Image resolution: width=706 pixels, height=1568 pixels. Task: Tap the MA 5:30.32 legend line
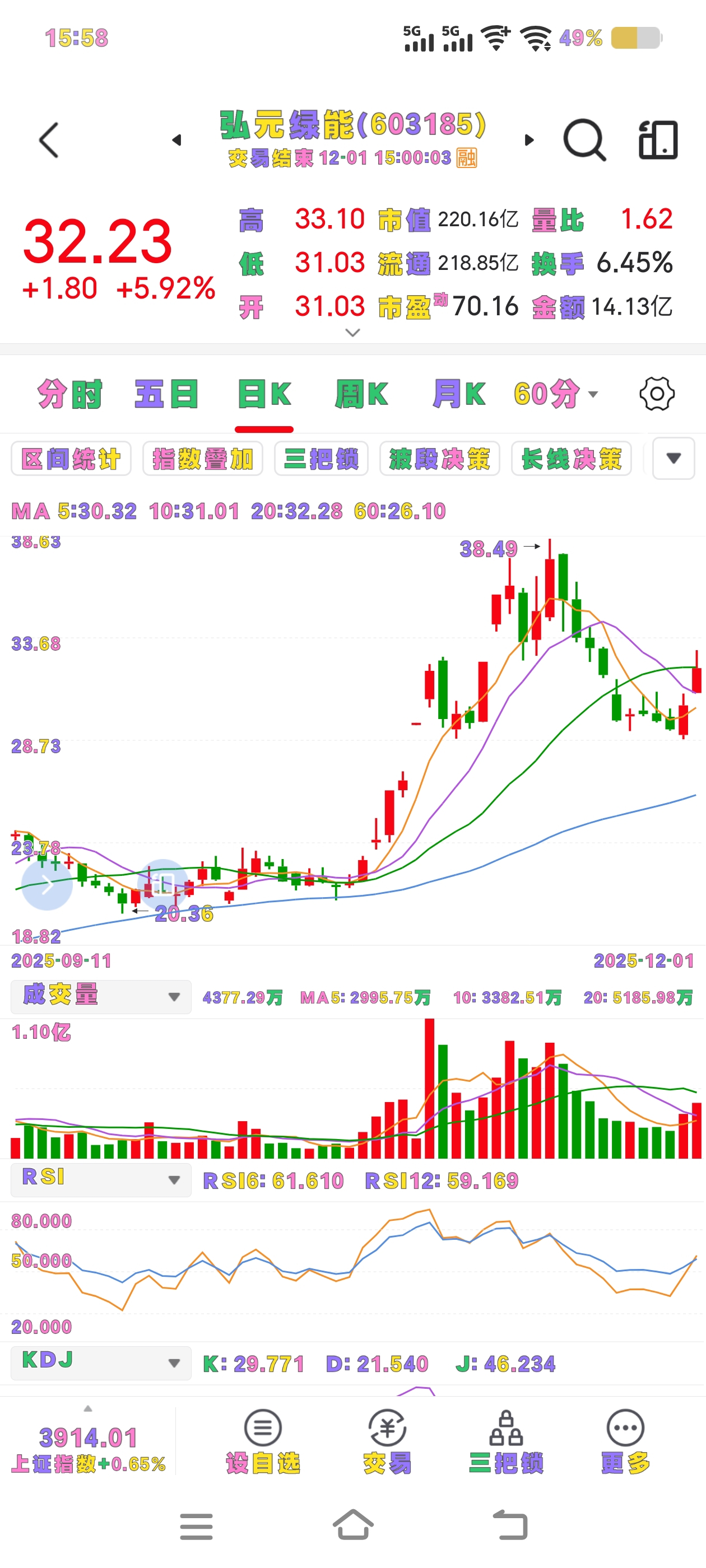[74, 511]
